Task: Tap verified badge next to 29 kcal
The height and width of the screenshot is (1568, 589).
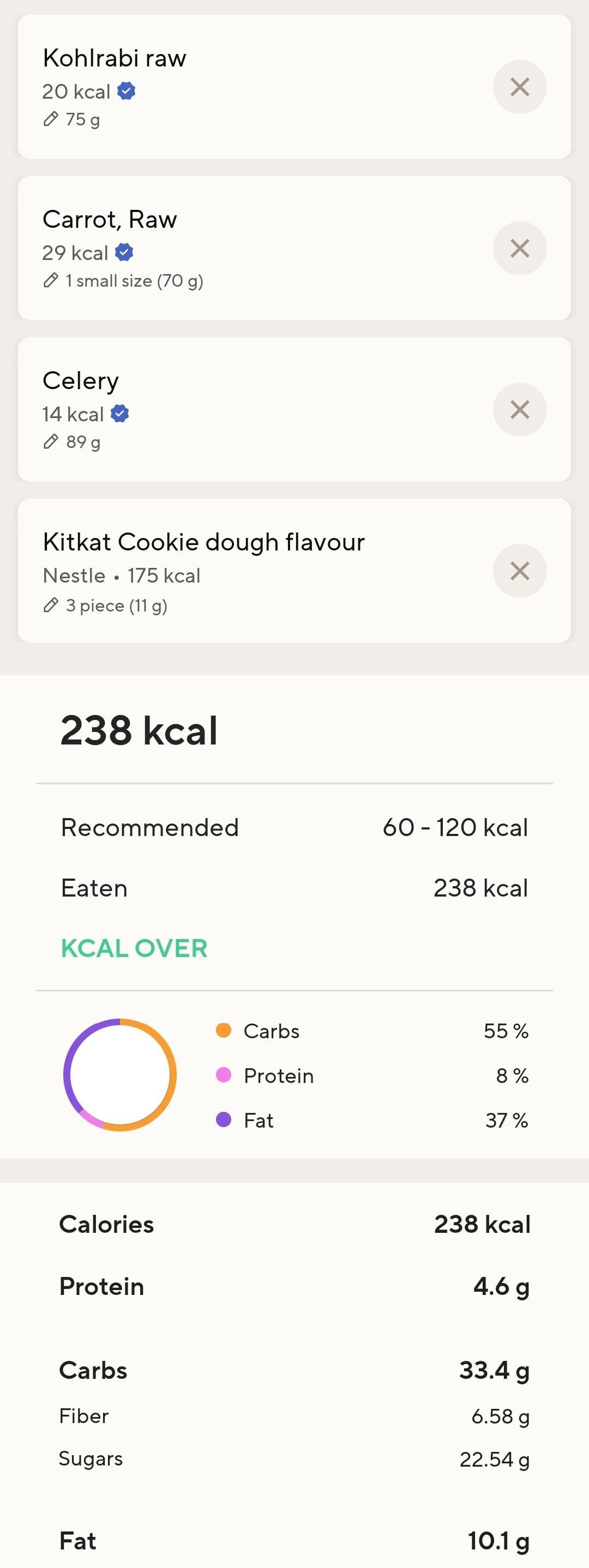Action: [x=124, y=252]
